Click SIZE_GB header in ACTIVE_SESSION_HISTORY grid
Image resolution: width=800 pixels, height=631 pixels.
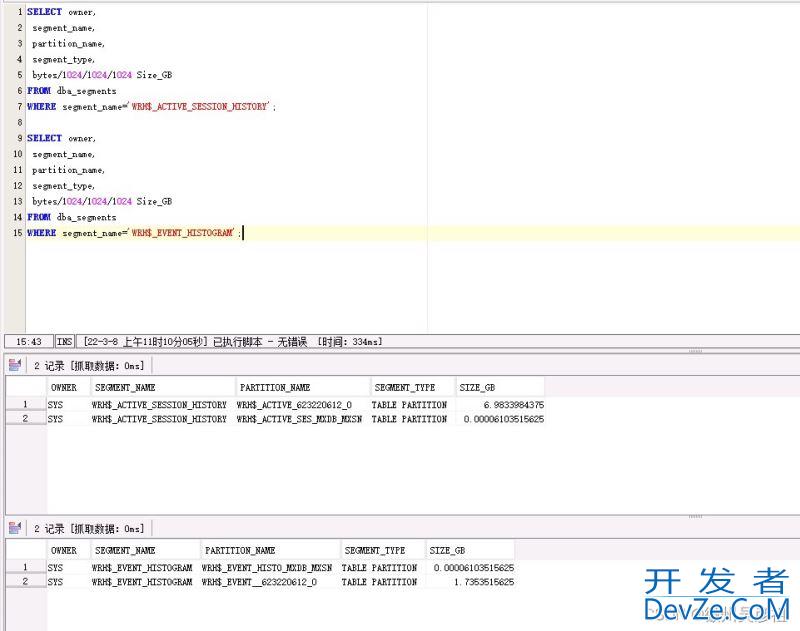[x=500, y=387]
